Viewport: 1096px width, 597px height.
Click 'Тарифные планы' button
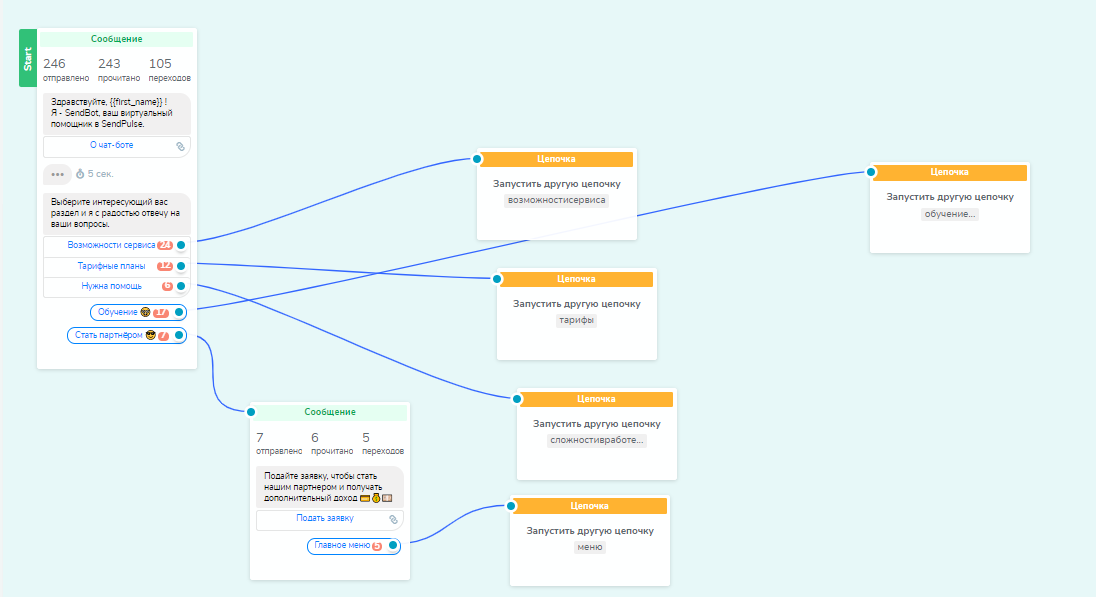[117, 266]
